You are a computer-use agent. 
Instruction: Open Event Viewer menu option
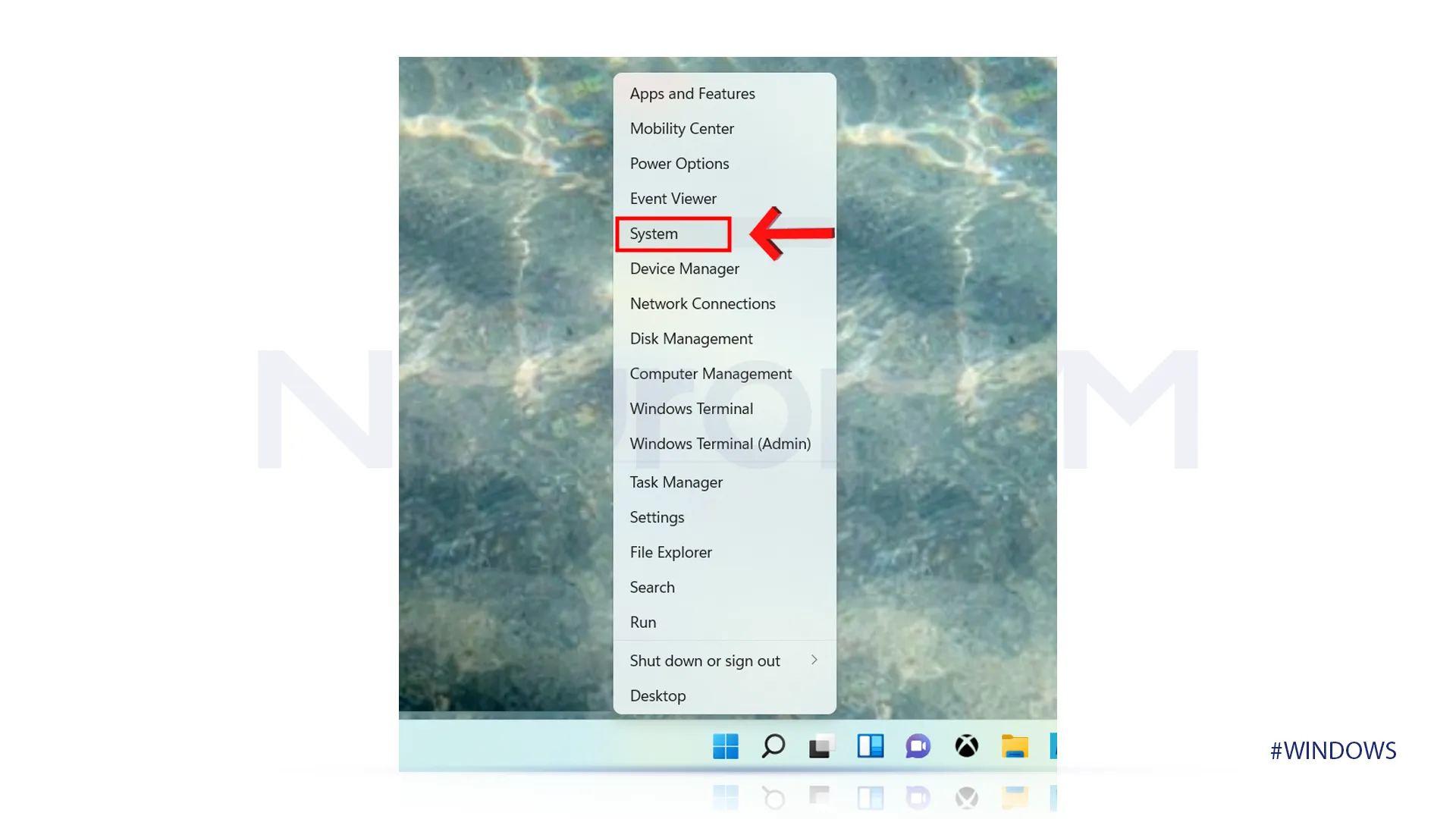(673, 197)
